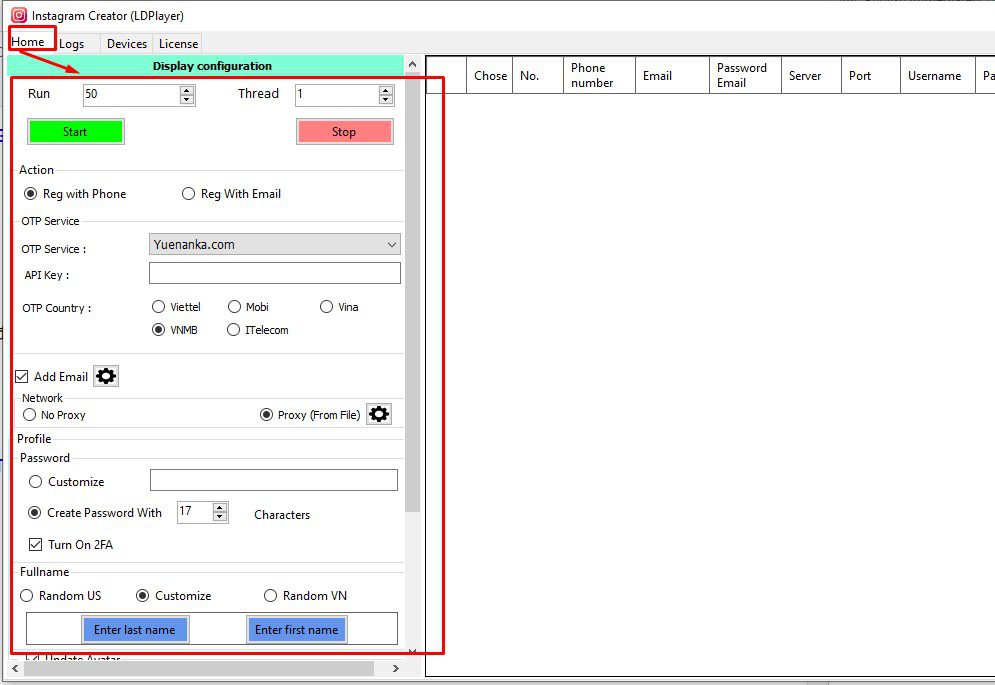995x685 pixels.
Task: Open the Proxy (From File) settings gear
Action: click(379, 415)
